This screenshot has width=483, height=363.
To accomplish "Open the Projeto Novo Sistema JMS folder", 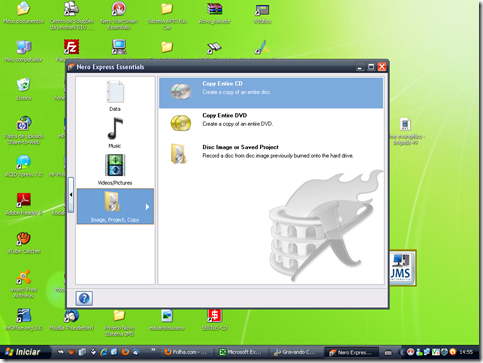I will [x=119, y=323].
